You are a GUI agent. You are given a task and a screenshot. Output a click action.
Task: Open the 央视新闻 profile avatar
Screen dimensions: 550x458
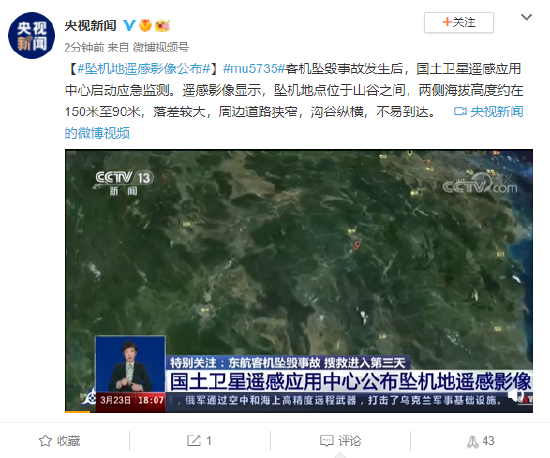coord(32,35)
